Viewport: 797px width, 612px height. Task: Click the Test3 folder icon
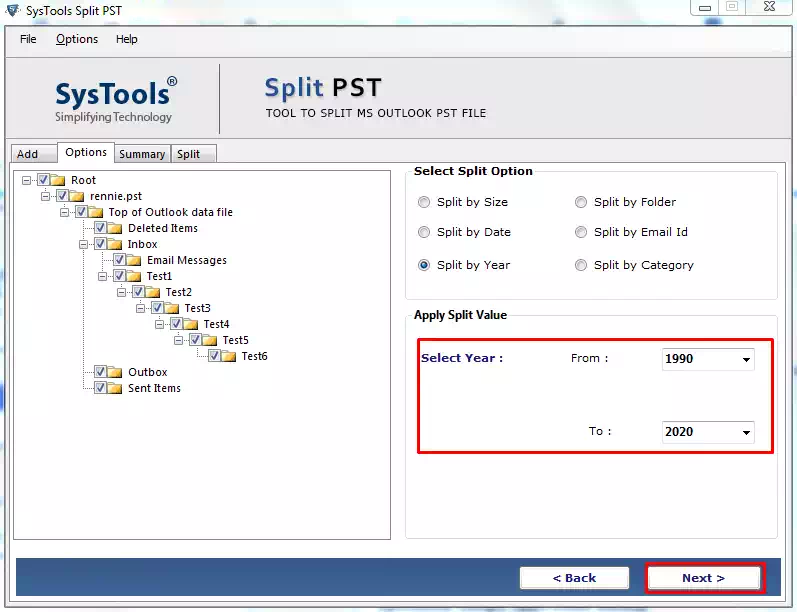172,308
